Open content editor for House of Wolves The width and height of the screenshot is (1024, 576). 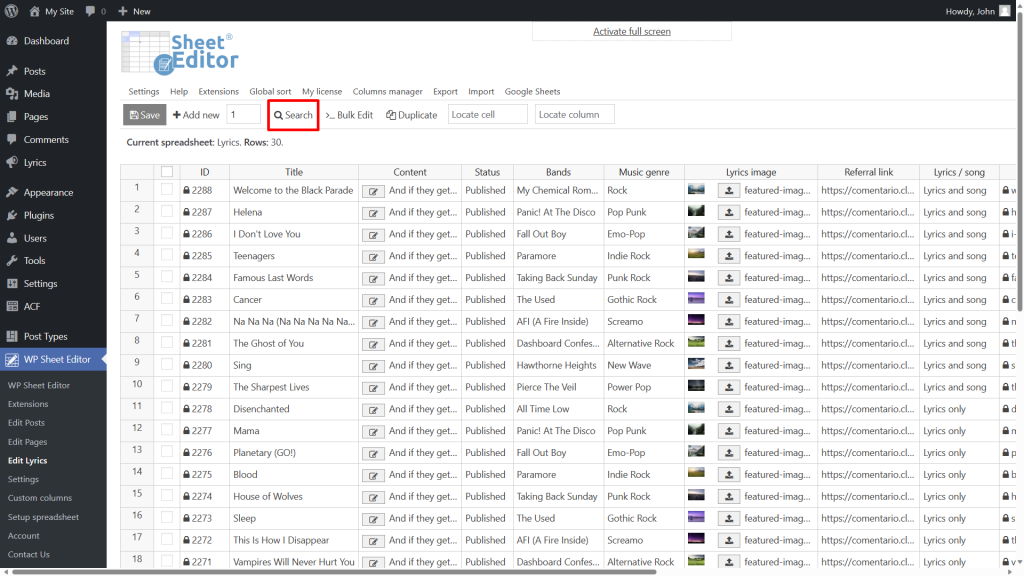373,498
